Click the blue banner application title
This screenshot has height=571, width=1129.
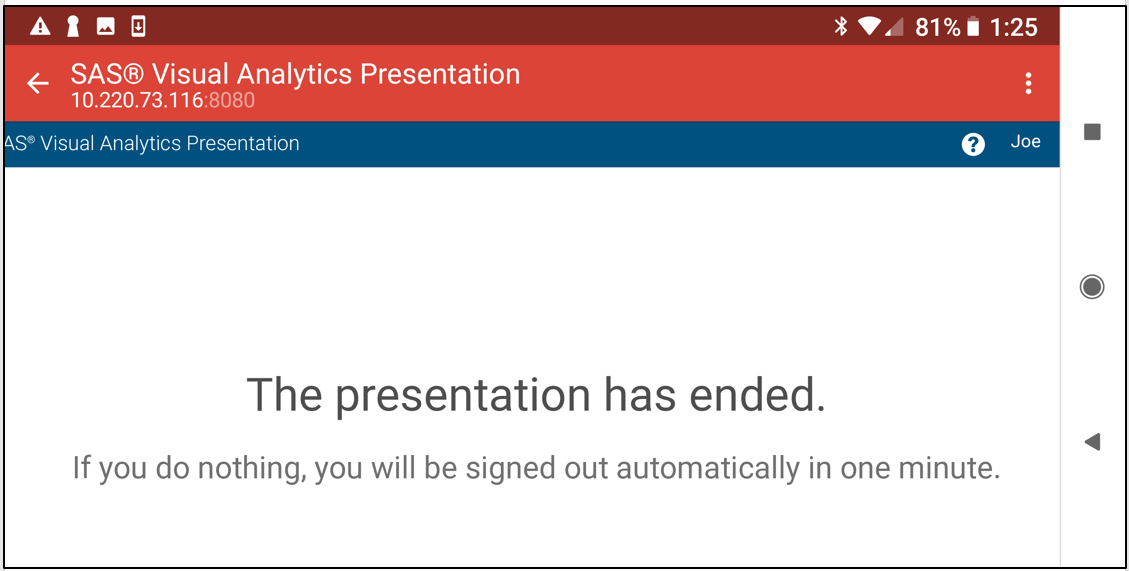click(x=153, y=144)
